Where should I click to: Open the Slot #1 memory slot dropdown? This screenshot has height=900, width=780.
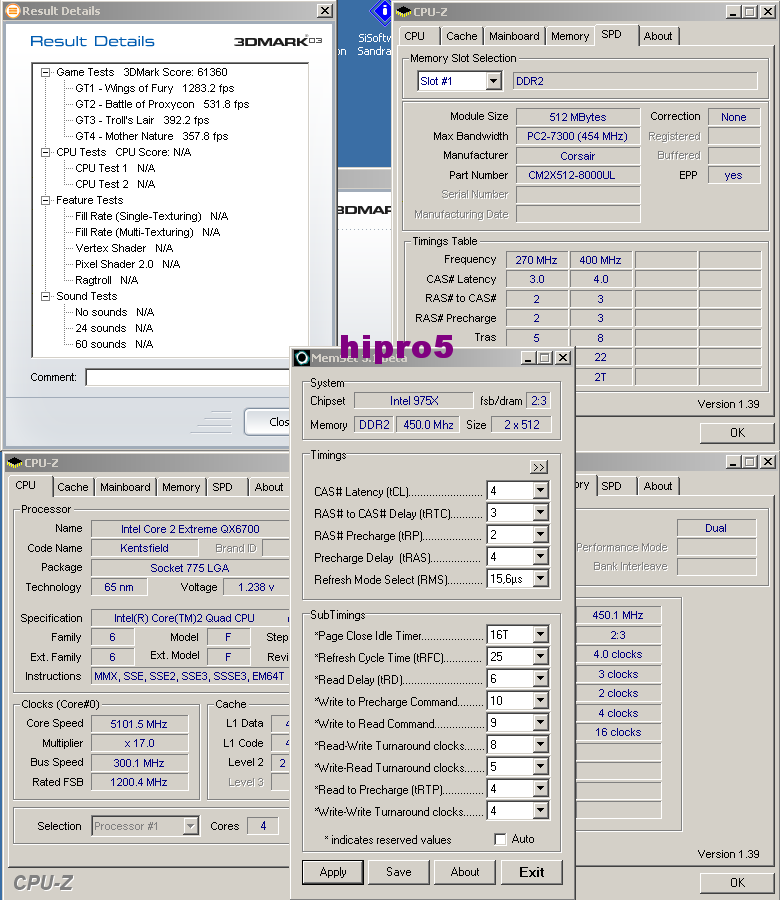(494, 81)
